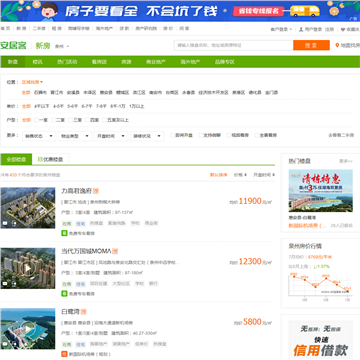Click the favorites heart icon

coord(343,29)
